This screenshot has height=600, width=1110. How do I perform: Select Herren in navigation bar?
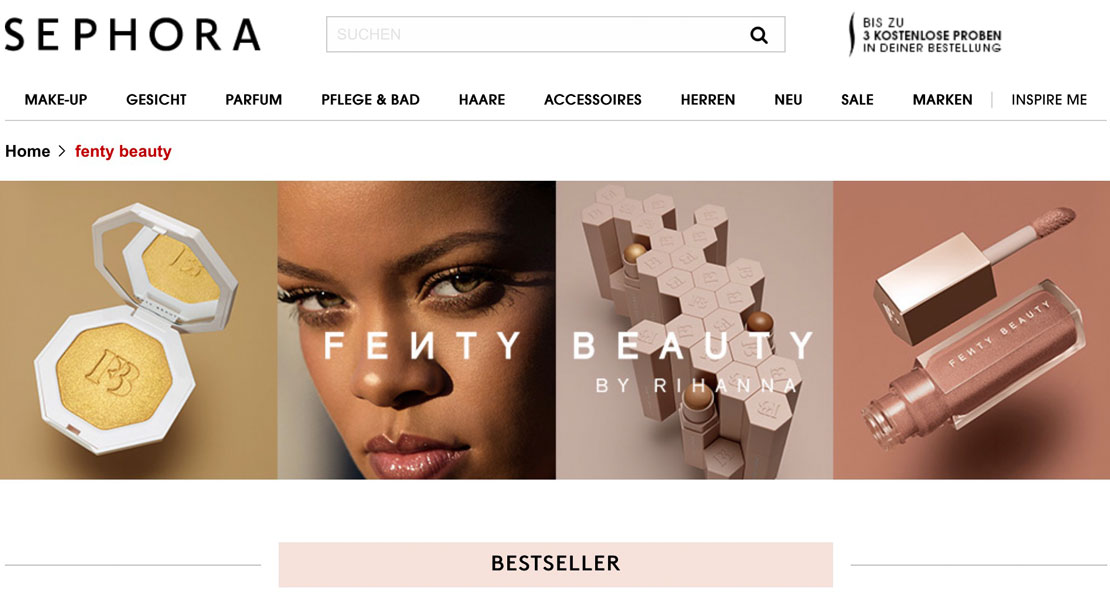(x=708, y=100)
